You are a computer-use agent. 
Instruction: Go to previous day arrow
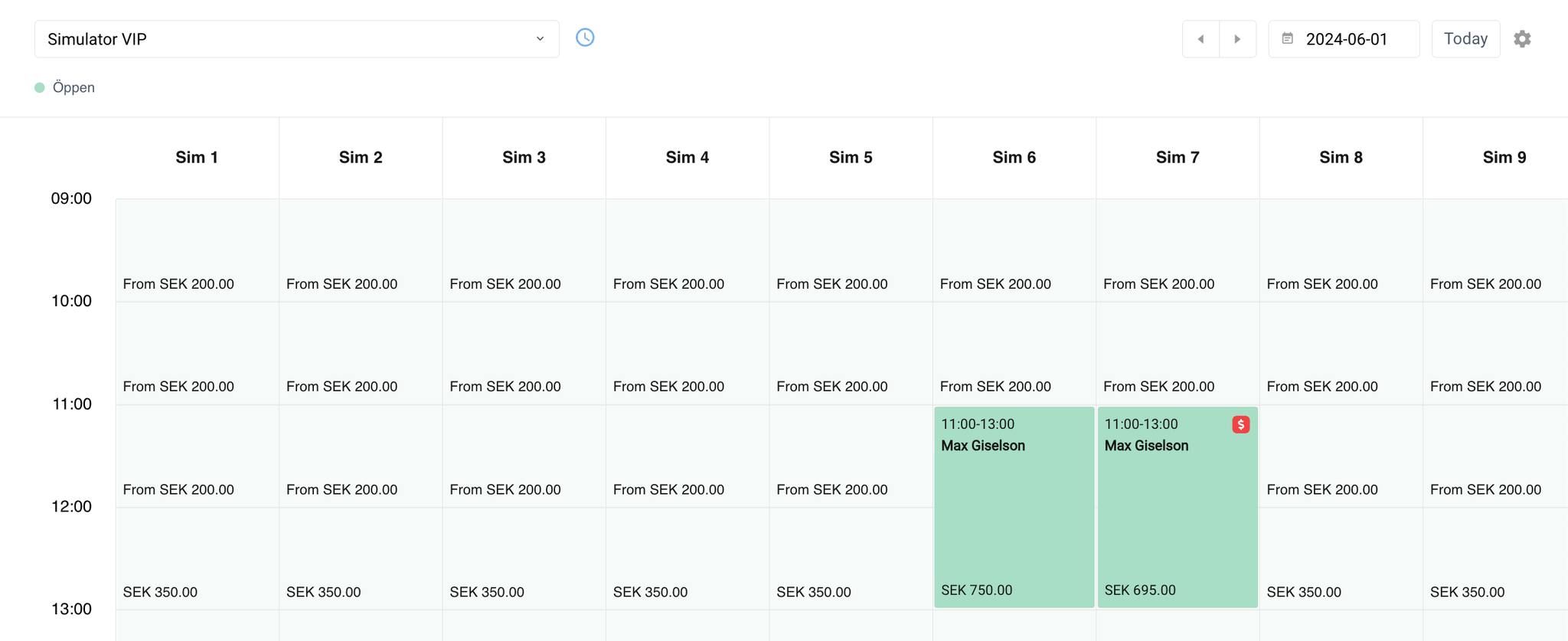1200,39
